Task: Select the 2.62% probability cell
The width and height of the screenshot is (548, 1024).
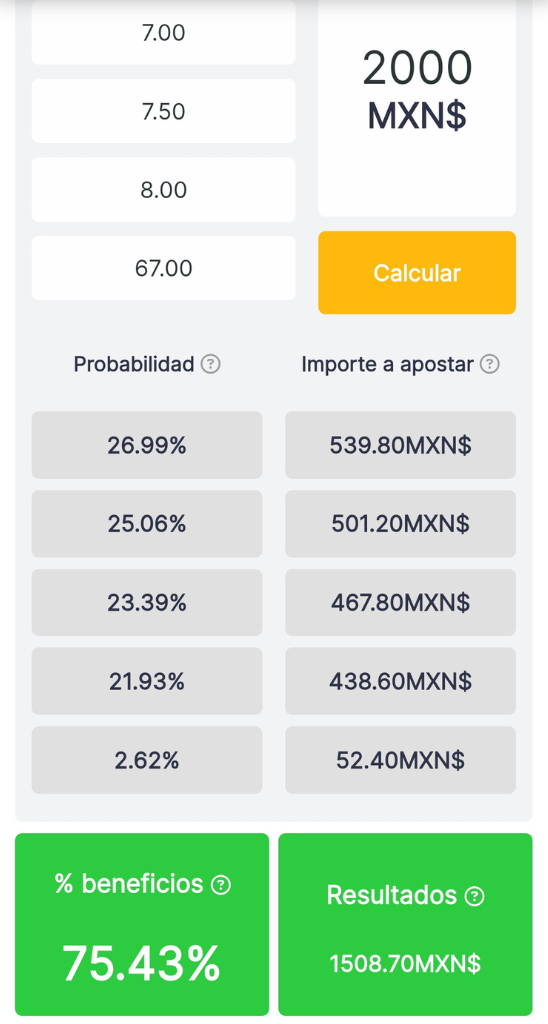Action: (147, 760)
